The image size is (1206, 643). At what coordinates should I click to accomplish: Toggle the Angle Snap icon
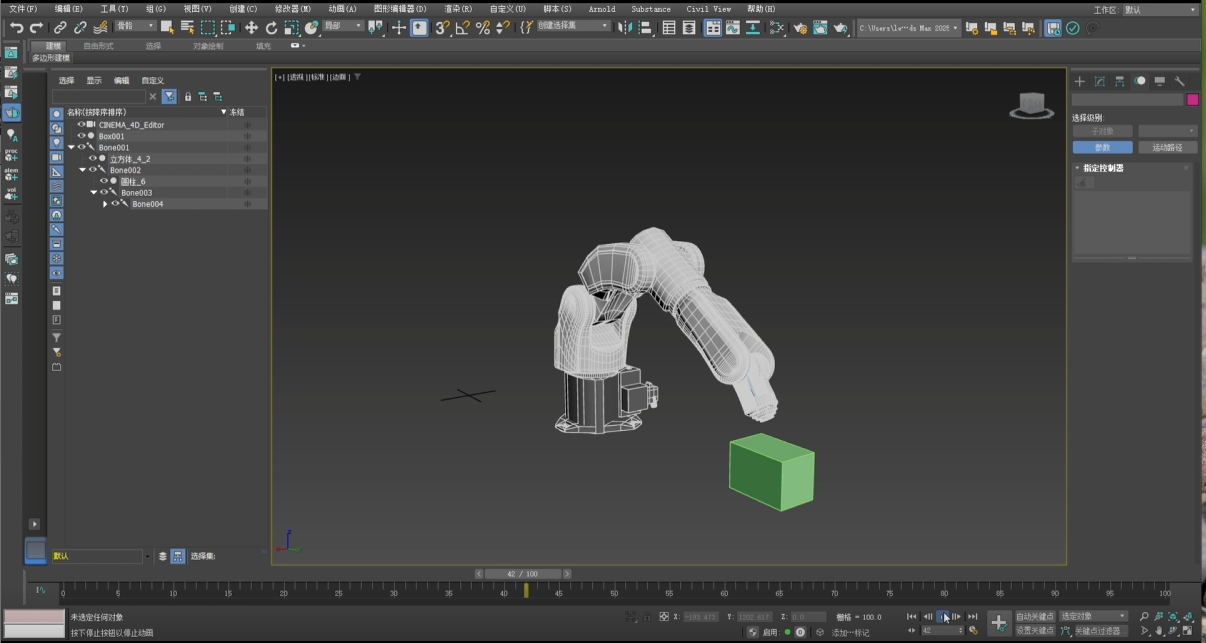pyautogui.click(x=462, y=28)
